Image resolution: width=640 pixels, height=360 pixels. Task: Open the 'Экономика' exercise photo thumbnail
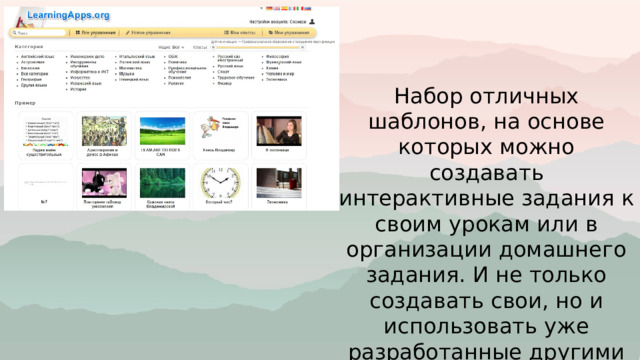(279, 183)
